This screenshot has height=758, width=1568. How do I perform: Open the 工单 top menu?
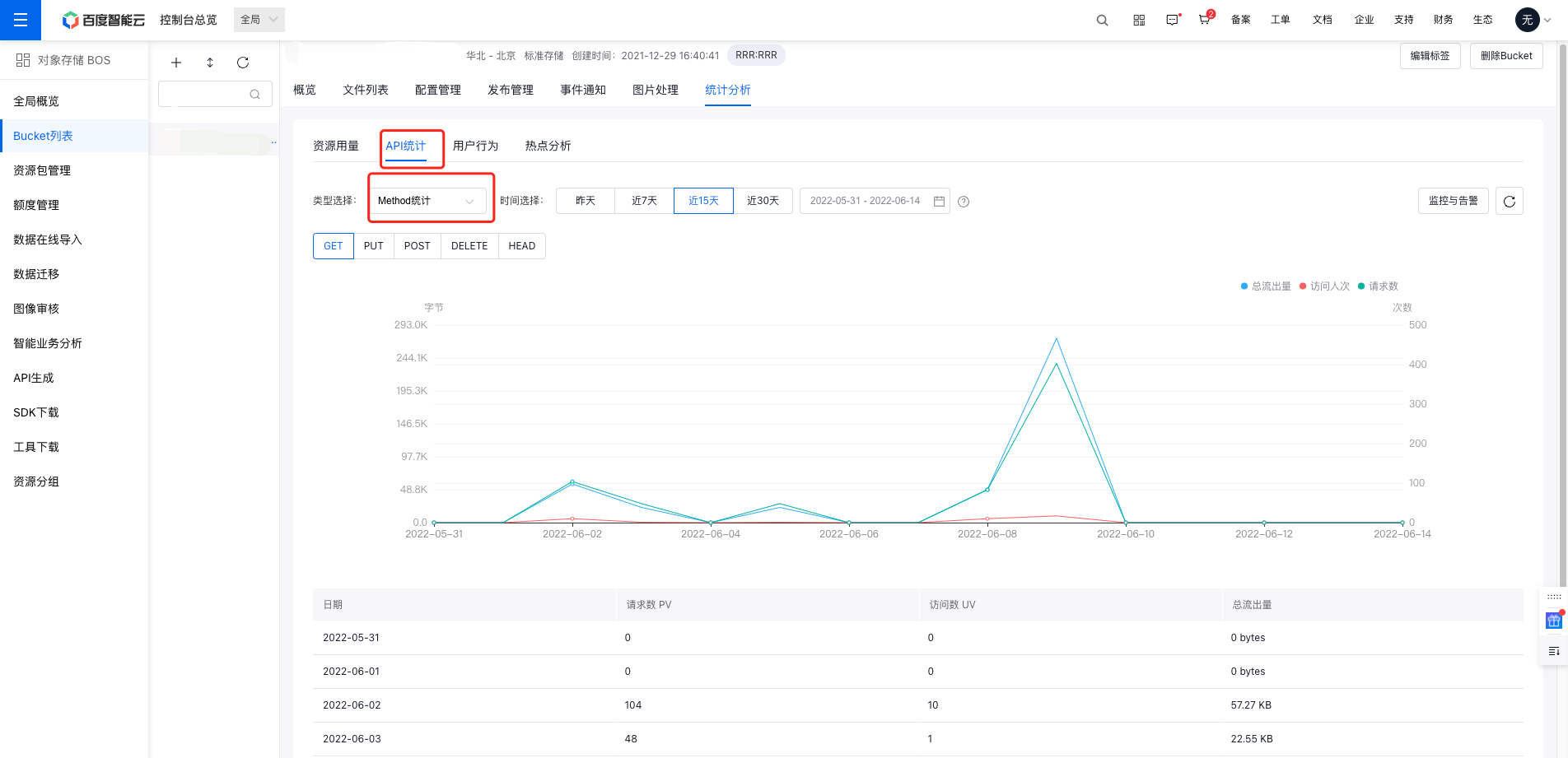pyautogui.click(x=1281, y=20)
